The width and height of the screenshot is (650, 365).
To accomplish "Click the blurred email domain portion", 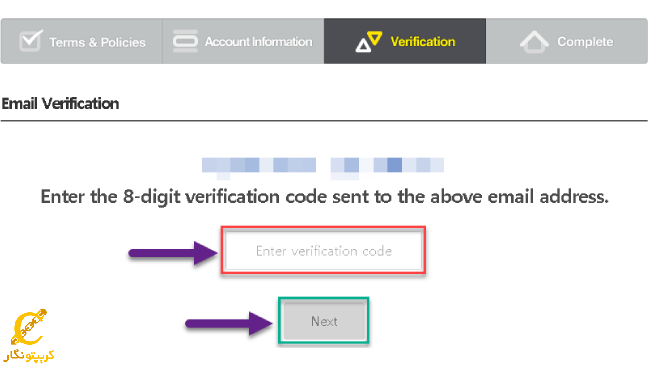I will 387,166.
